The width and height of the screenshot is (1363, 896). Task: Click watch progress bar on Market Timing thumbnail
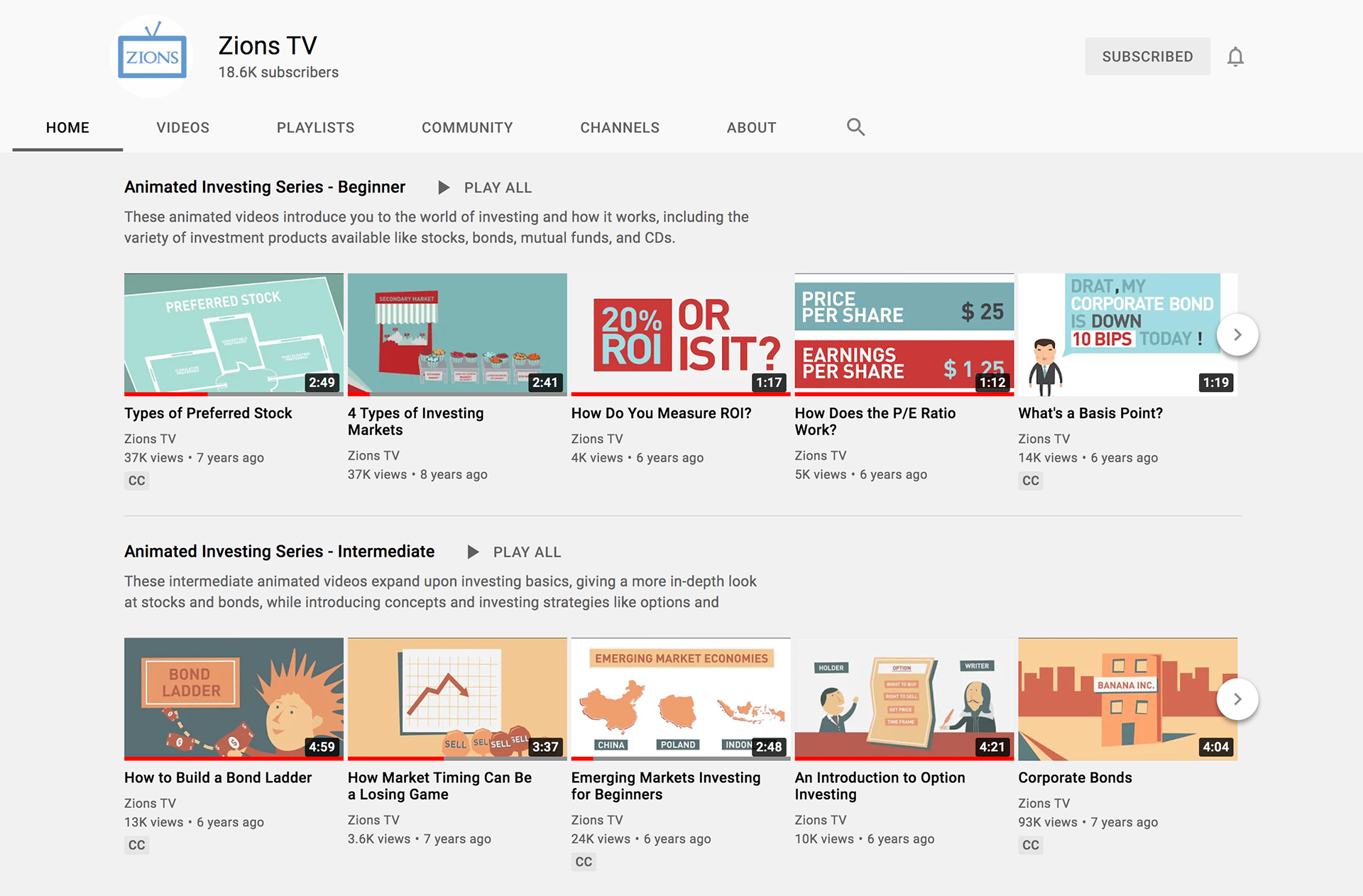click(x=457, y=758)
